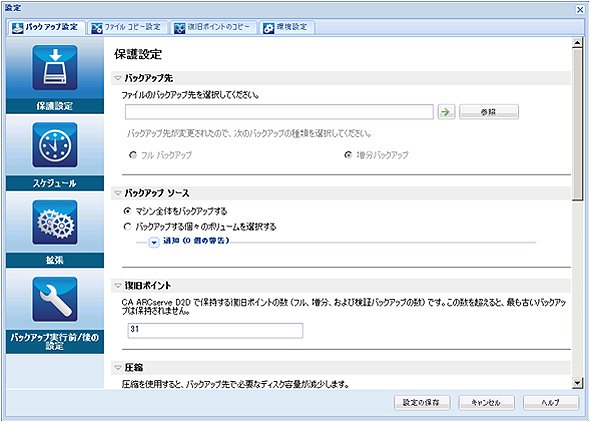Open the 拡張 gears icon
The width and height of the screenshot is (590, 422).
(x=55, y=222)
